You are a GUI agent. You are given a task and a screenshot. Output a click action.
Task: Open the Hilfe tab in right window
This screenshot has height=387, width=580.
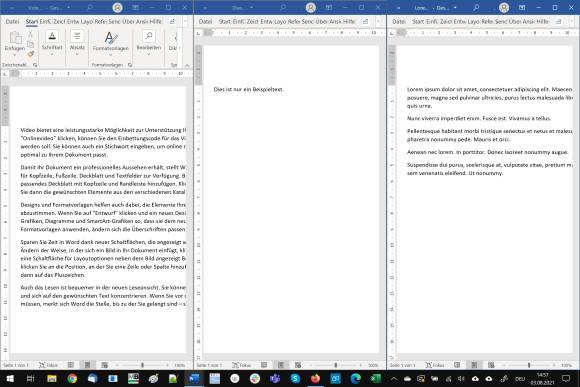click(542, 21)
